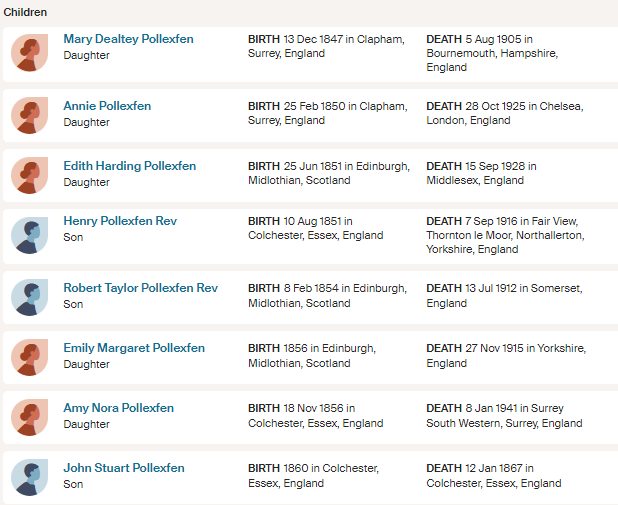Click the Children section heading
The image size is (618, 505).
coord(25,12)
